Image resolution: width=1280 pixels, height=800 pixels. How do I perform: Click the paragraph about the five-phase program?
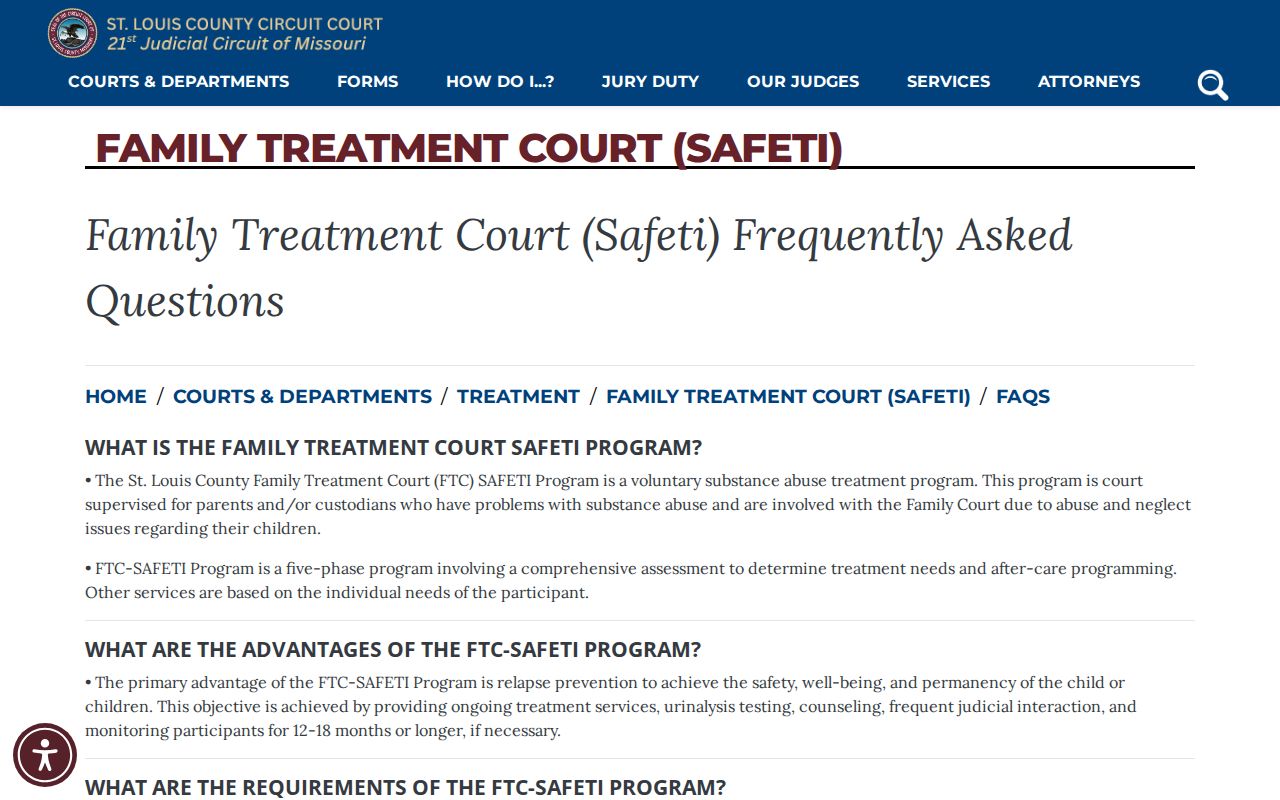point(631,581)
